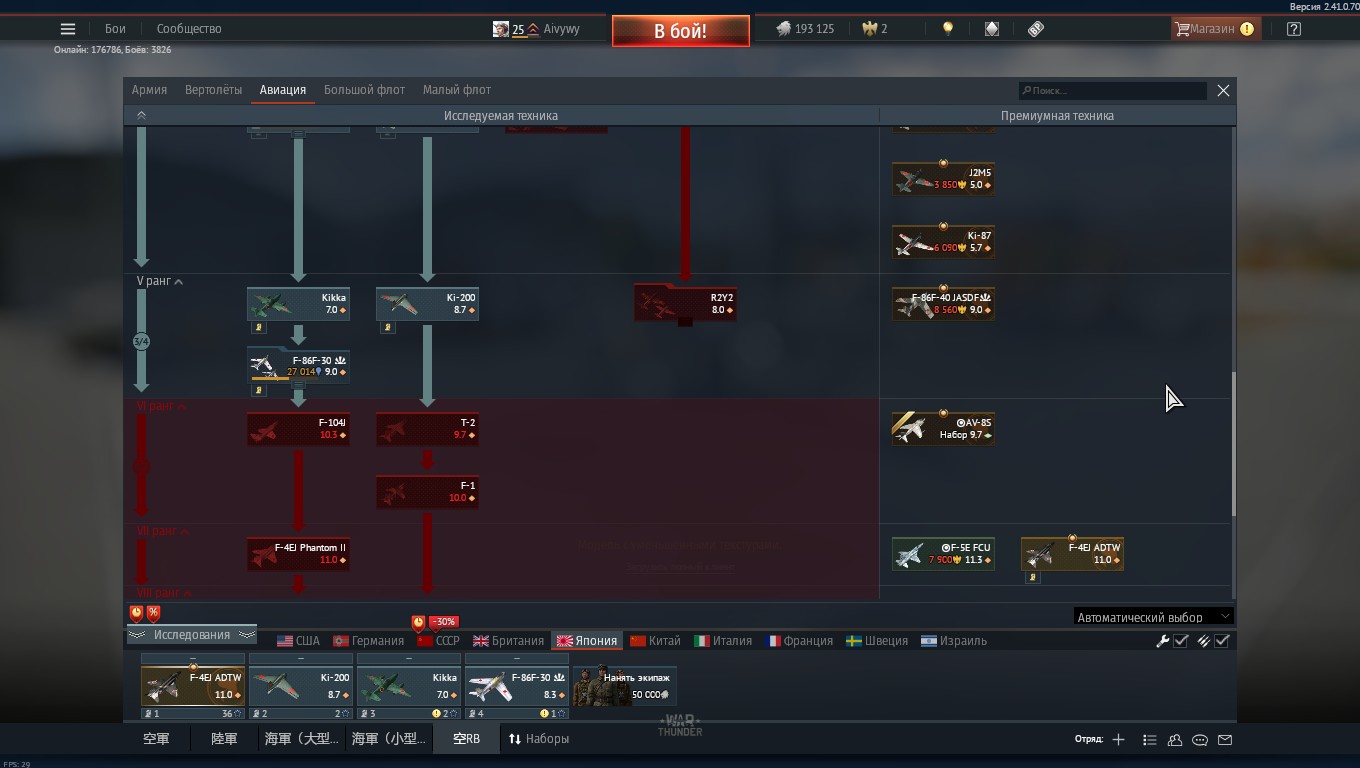Select the locked T-2 aircraft

pyautogui.click(x=427, y=429)
